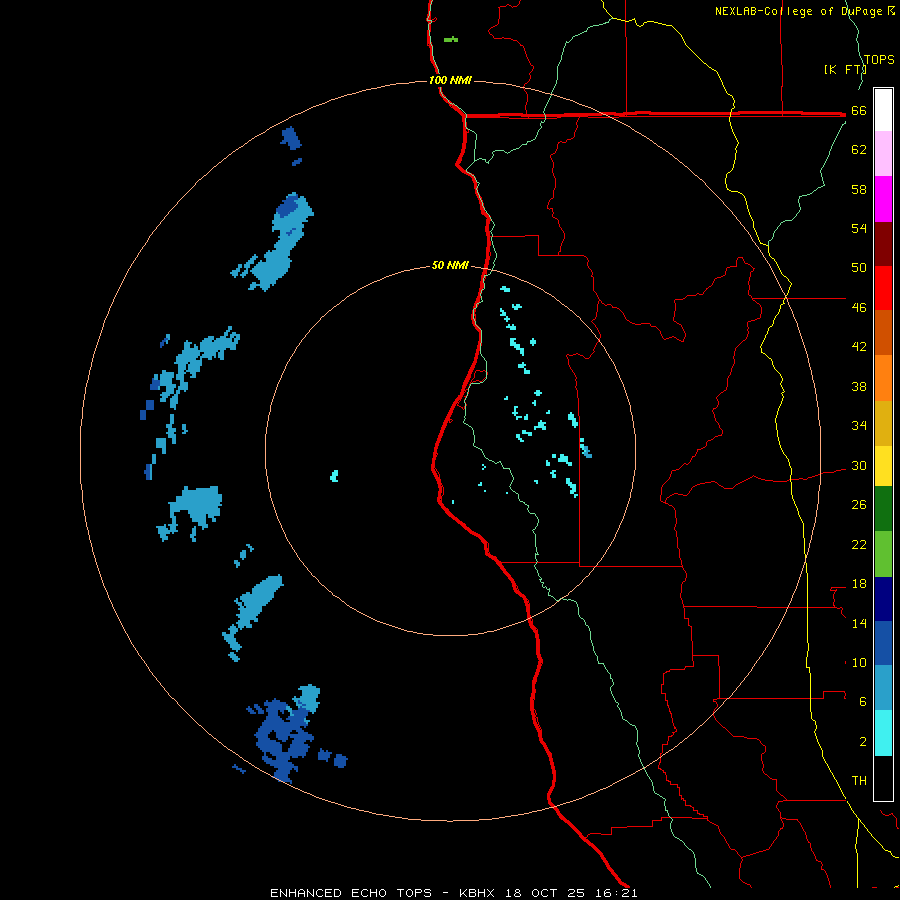This screenshot has width=900, height=900.
Task: Click the navy blue legend swatch
Action: [883, 599]
